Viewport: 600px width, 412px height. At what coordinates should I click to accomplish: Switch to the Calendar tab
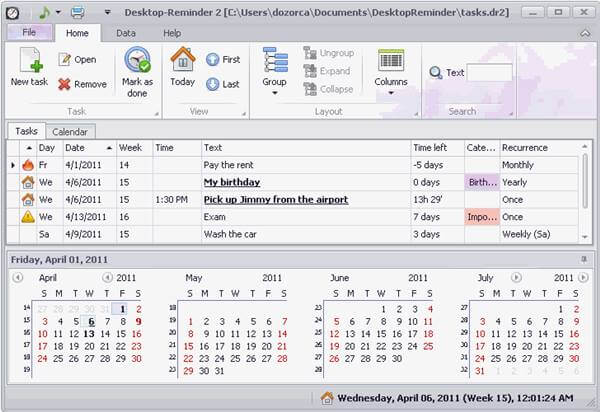70,132
